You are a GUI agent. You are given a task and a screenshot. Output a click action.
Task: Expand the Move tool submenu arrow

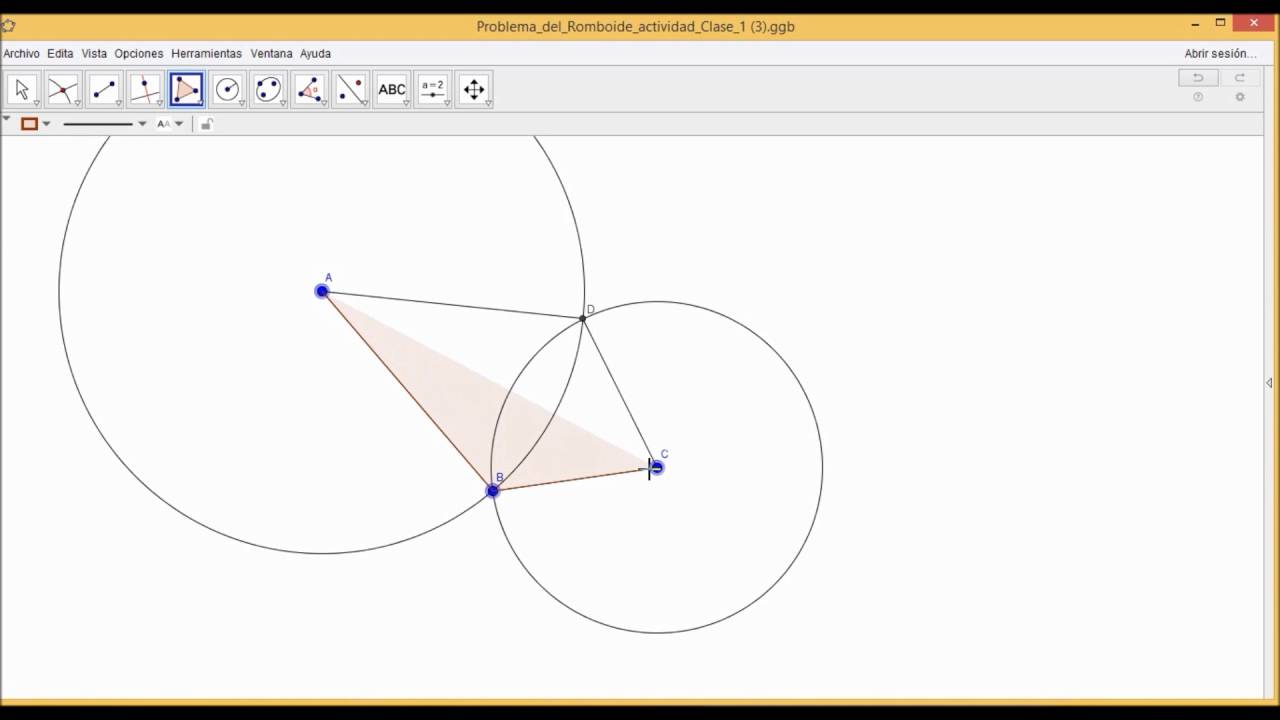(36, 103)
